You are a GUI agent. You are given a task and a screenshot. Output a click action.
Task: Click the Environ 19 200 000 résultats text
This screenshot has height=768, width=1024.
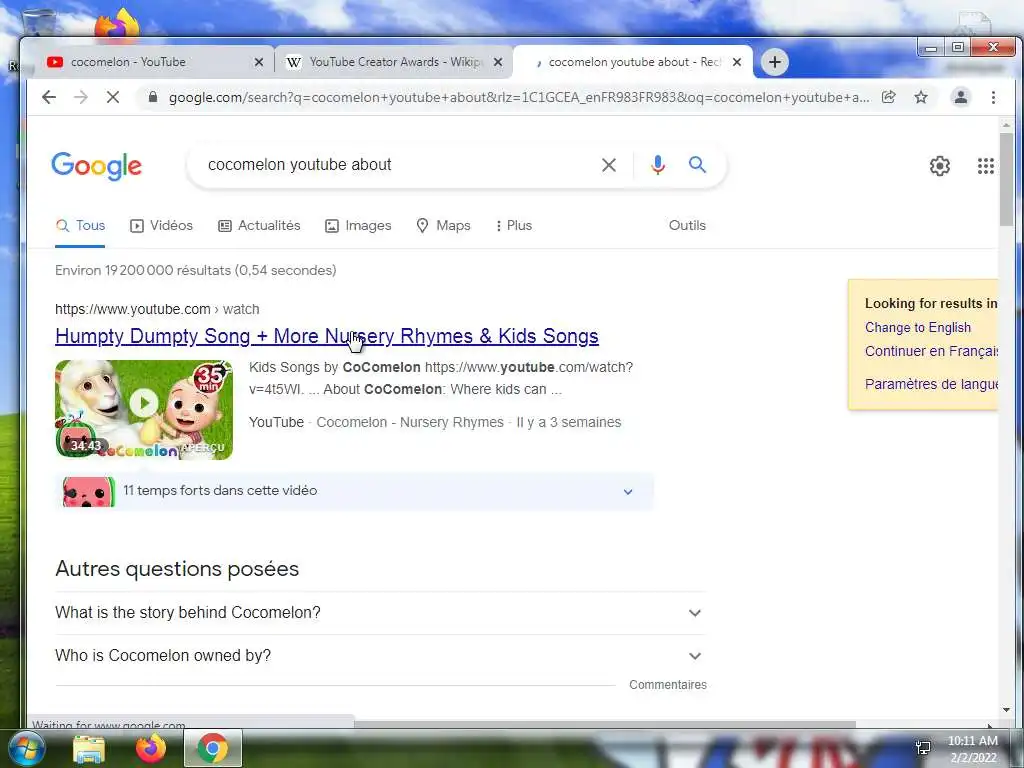pos(195,270)
